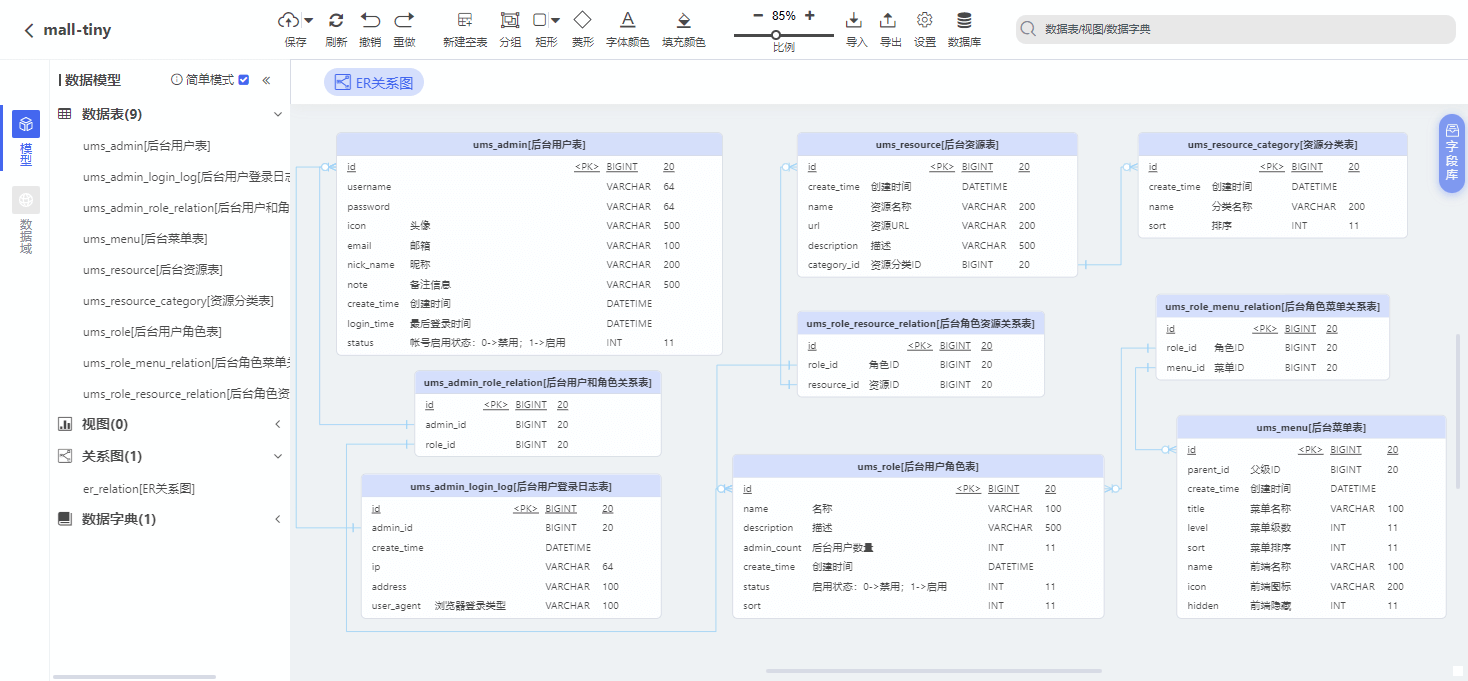
Task: Select the ums_admin table header in diagram
Action: [x=529, y=145]
